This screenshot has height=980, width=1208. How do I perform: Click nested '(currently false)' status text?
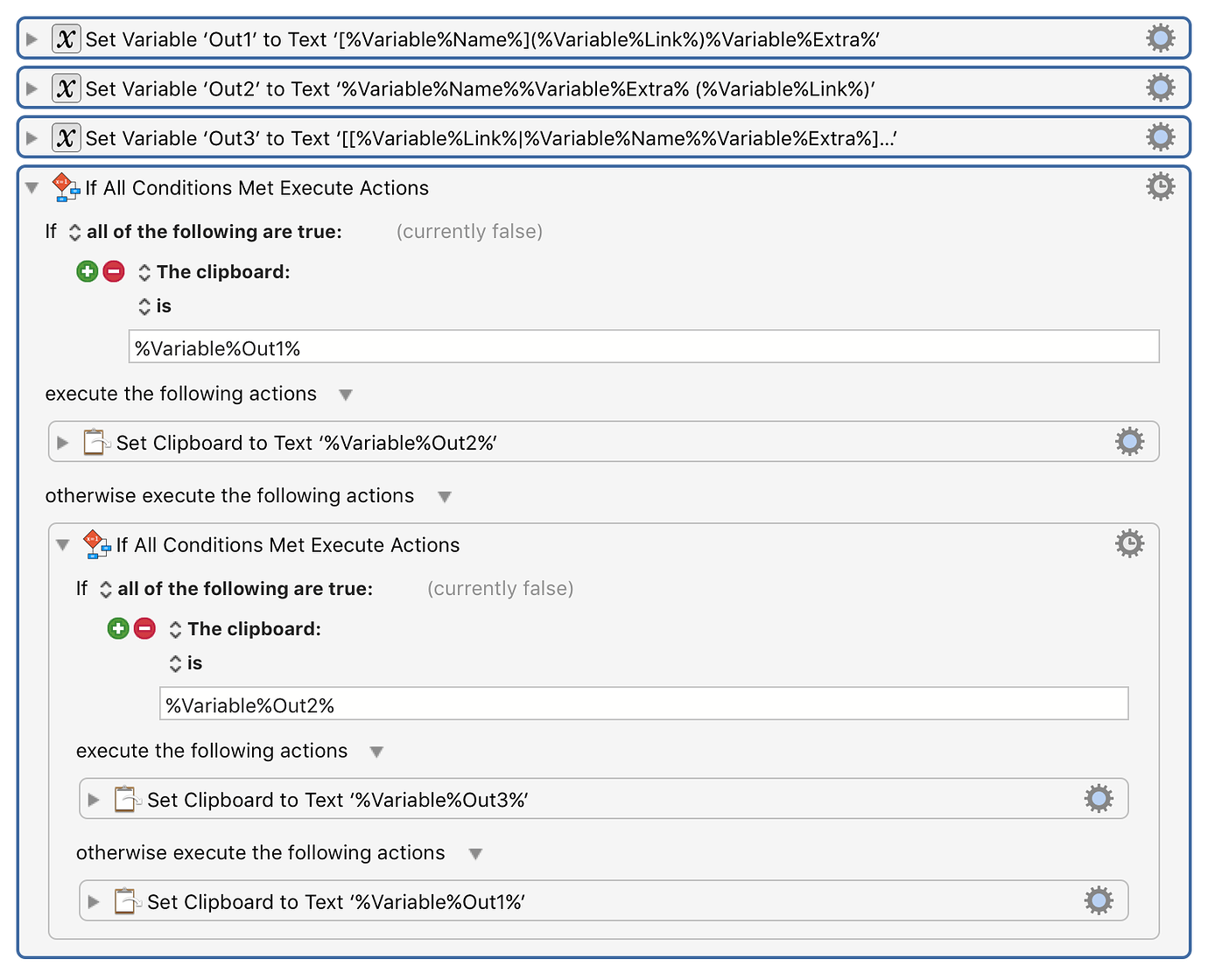[x=500, y=589]
